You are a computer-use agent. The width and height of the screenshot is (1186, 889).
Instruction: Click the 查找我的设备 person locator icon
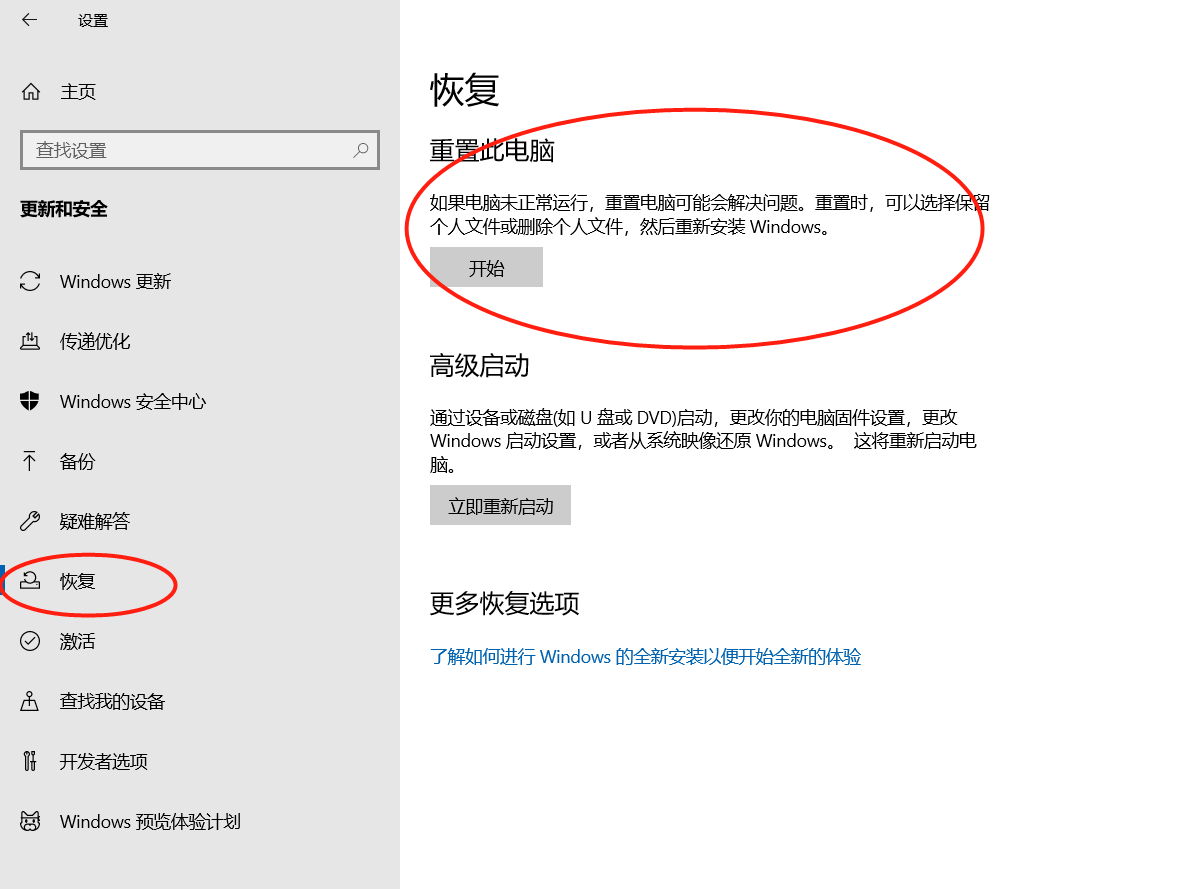pyautogui.click(x=31, y=702)
